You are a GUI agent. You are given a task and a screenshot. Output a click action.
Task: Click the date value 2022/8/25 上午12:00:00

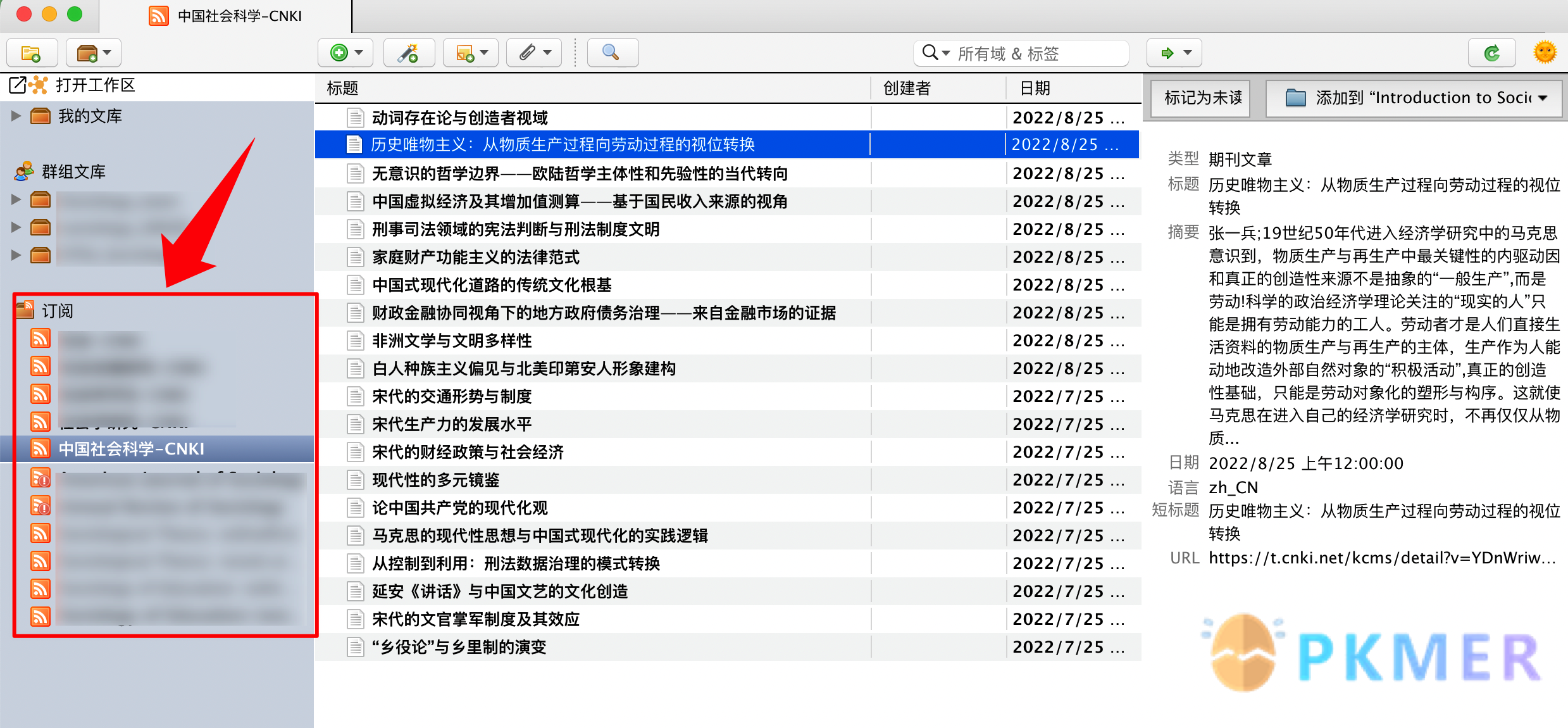click(x=1306, y=463)
